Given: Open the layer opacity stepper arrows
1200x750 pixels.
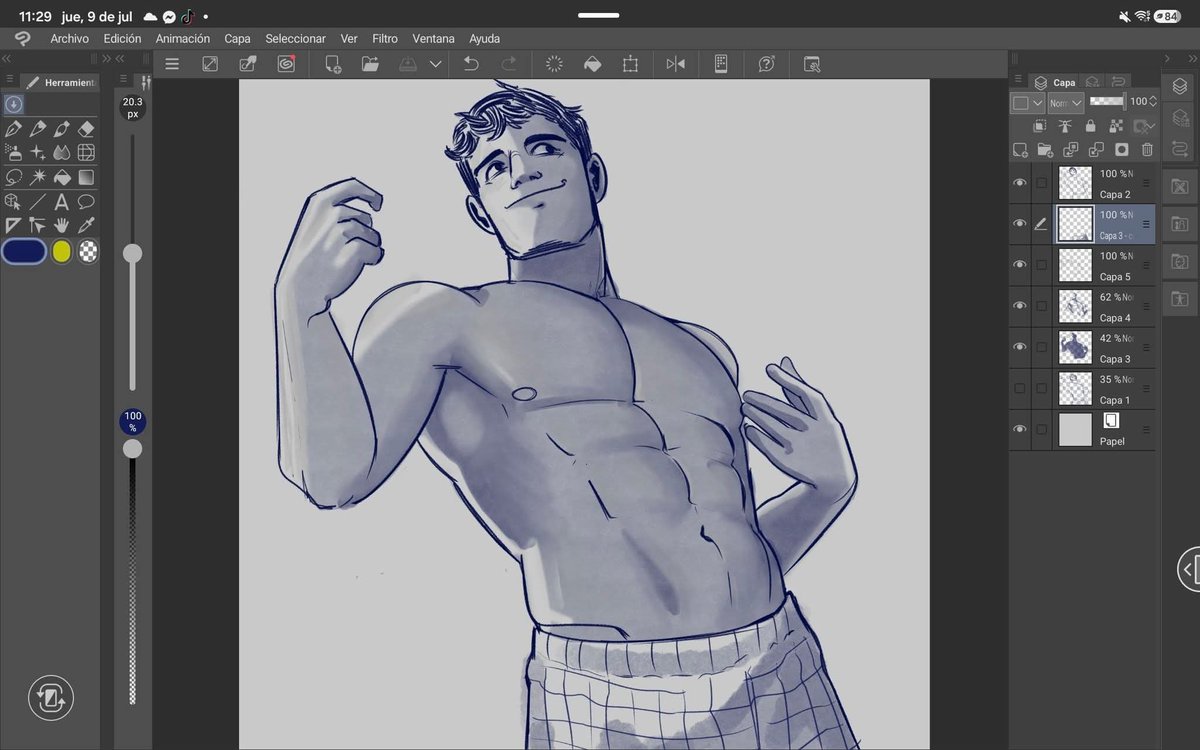Looking at the screenshot, I should (x=1153, y=102).
